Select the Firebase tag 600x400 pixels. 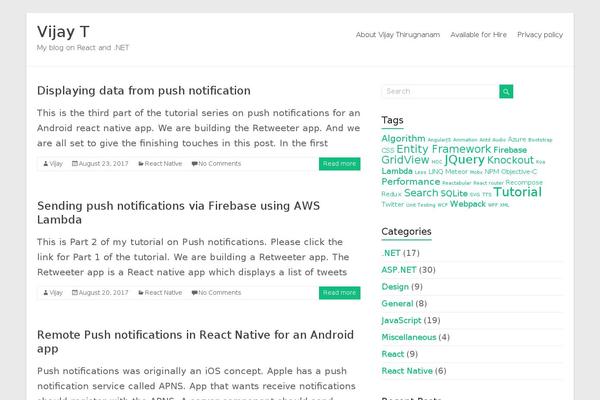(x=510, y=150)
